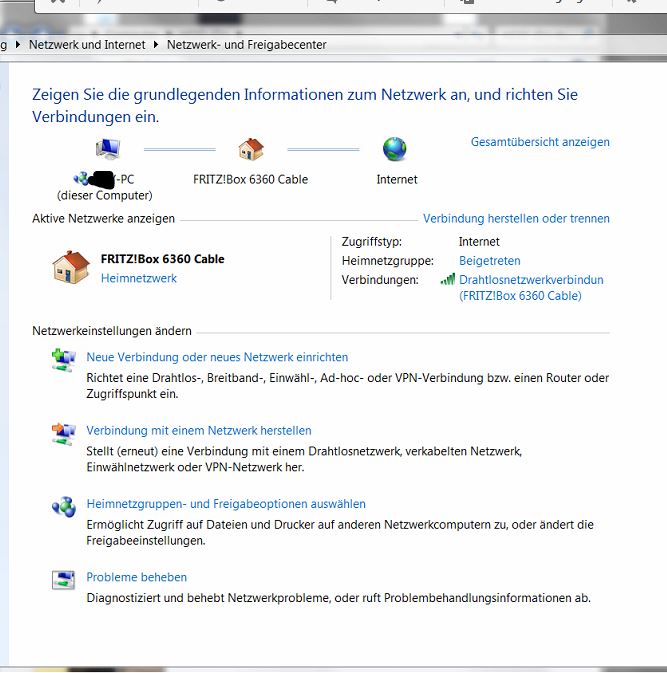The image size is (667, 673).
Task: Click Internet label under globe
Action: click(x=397, y=179)
